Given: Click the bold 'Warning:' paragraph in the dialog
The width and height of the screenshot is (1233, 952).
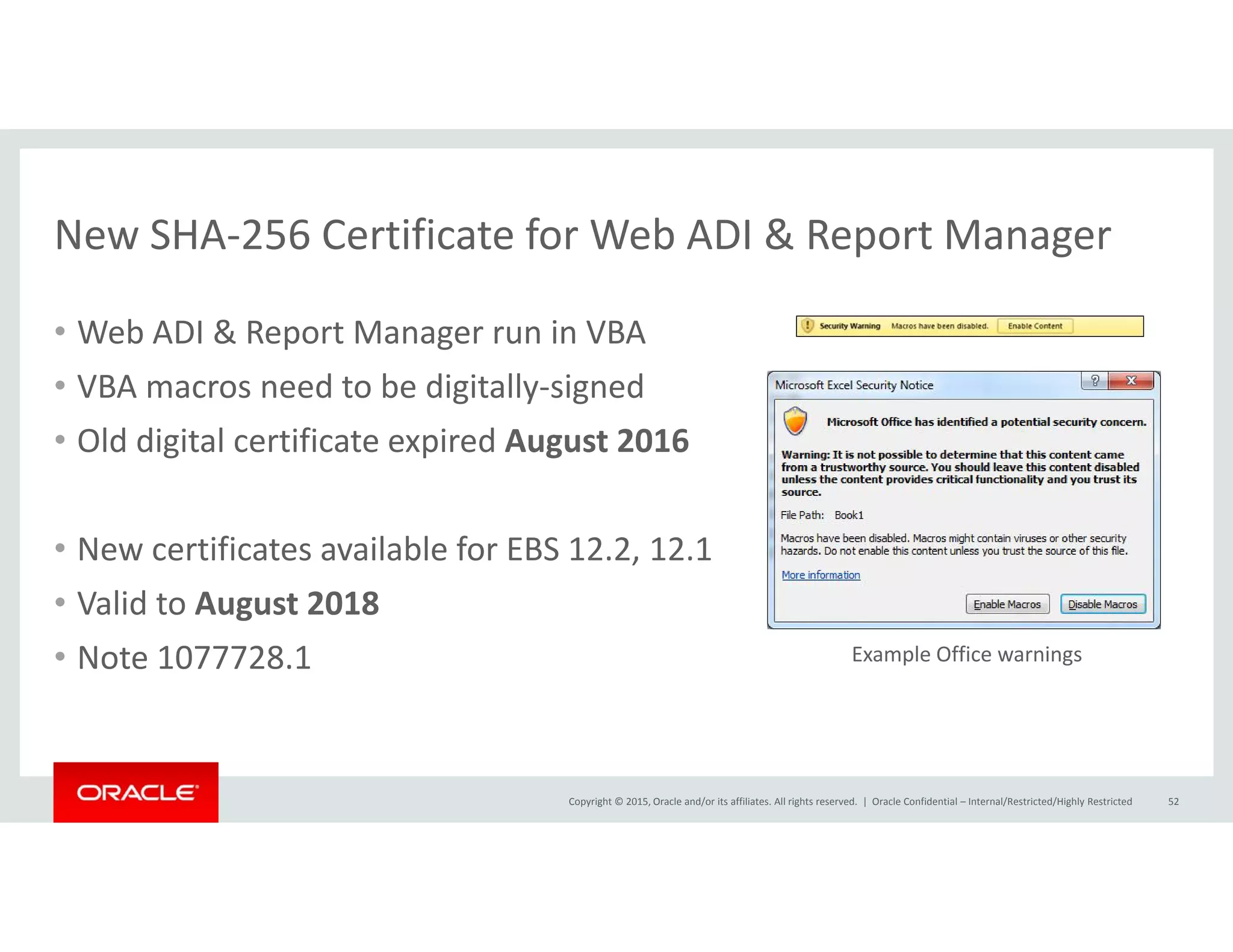Looking at the screenshot, I should click(960, 474).
